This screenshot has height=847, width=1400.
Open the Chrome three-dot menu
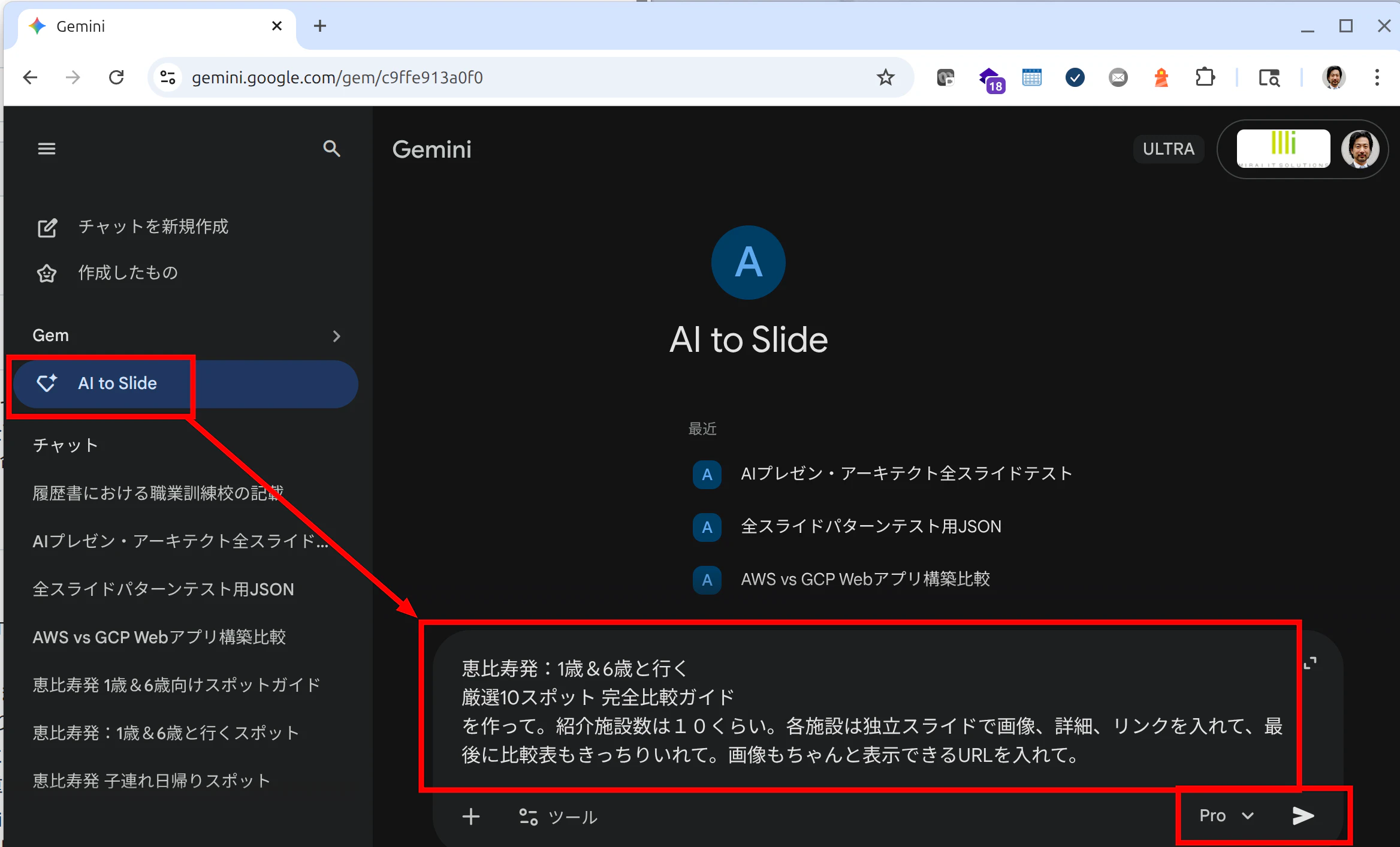coord(1377,77)
